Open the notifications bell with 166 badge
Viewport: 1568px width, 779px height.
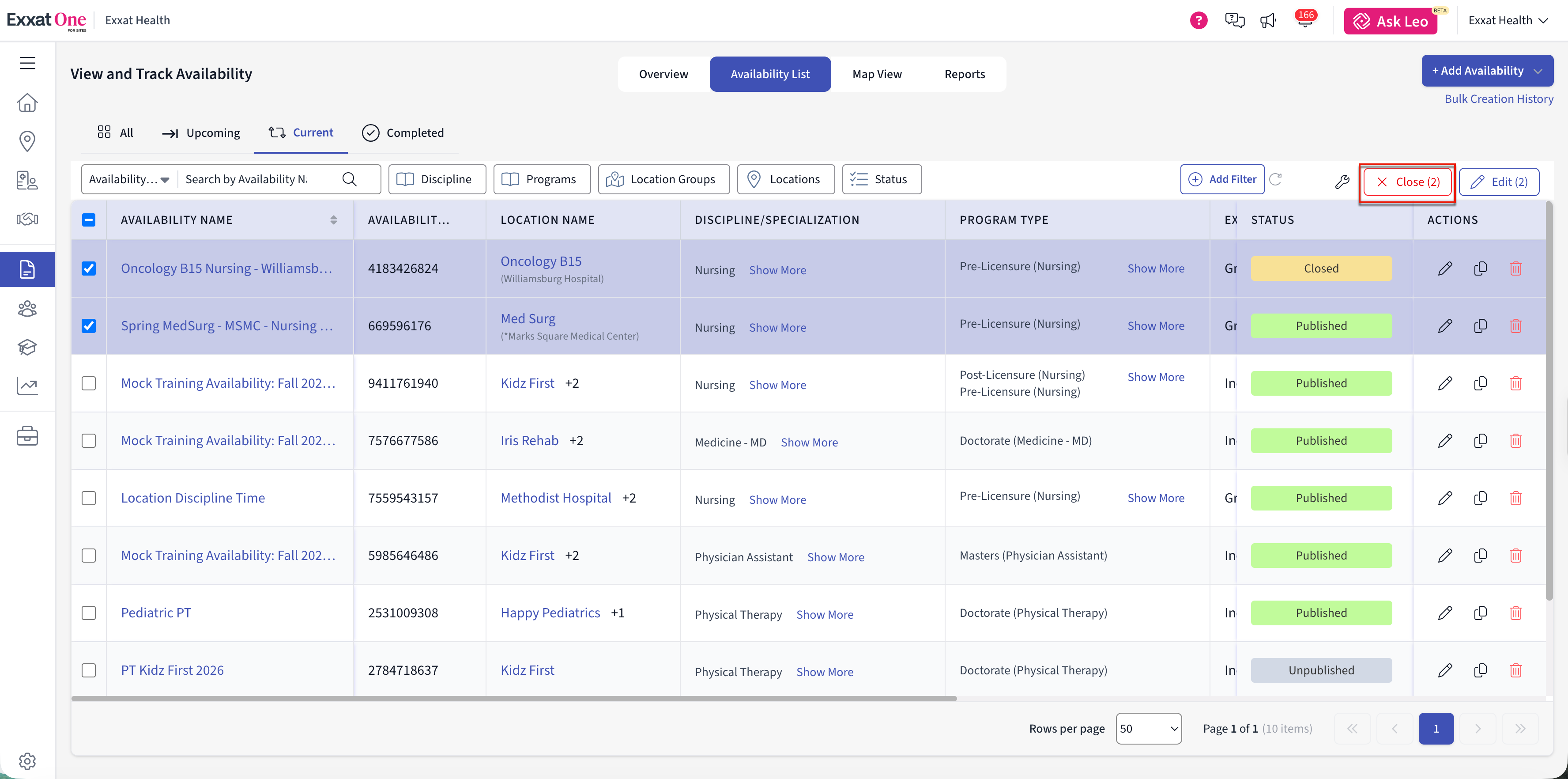tap(1304, 20)
